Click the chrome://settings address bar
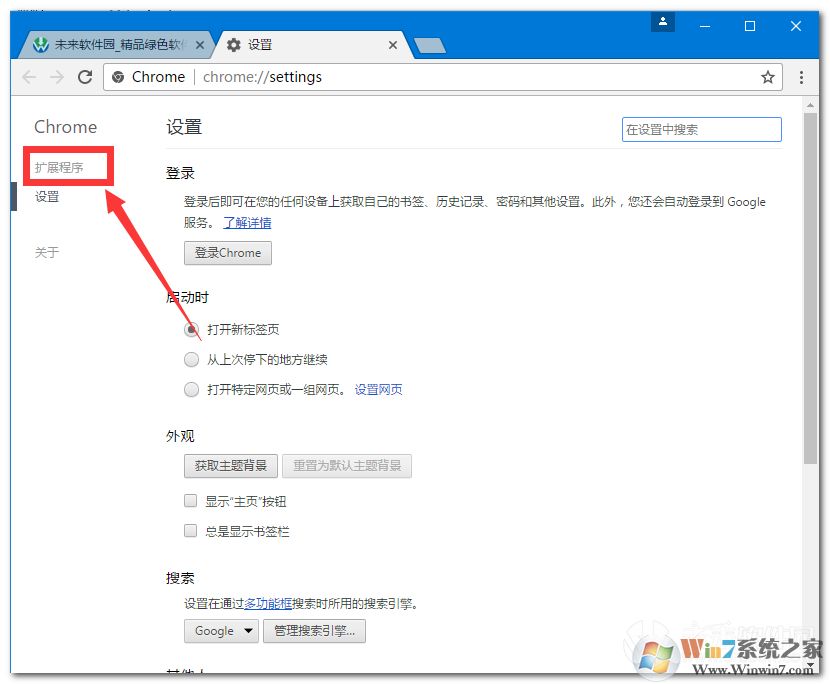Screen dimensions: 830x684 (x=443, y=77)
